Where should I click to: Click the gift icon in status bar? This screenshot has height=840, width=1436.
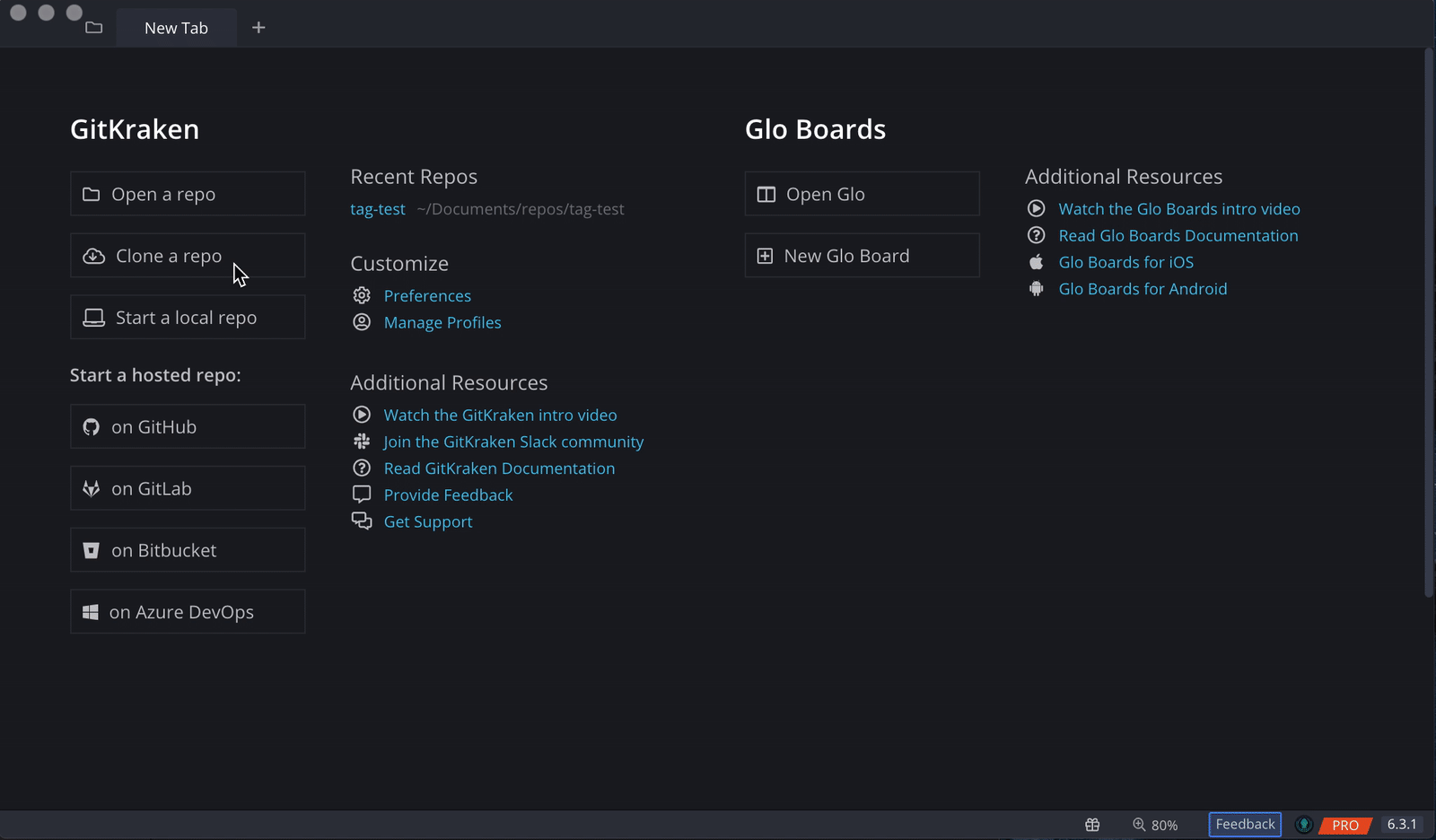1092,825
